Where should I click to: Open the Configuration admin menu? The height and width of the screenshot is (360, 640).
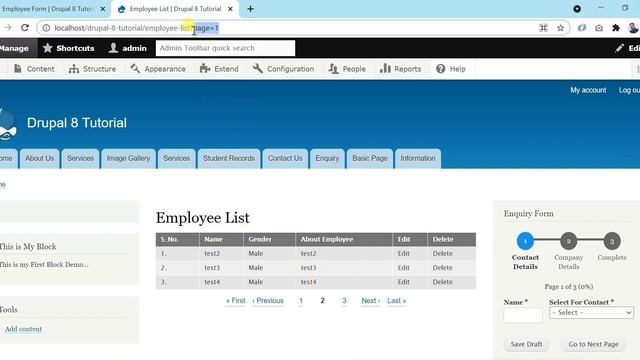(x=284, y=69)
